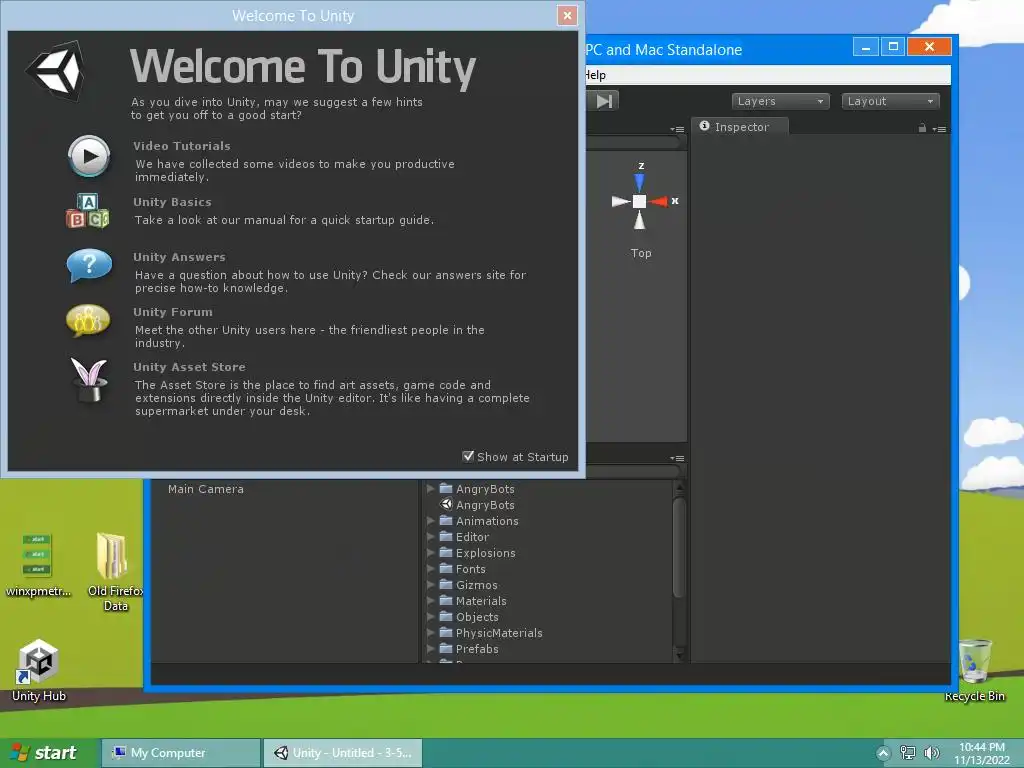Open the Inspector panel options menu icon

point(940,129)
